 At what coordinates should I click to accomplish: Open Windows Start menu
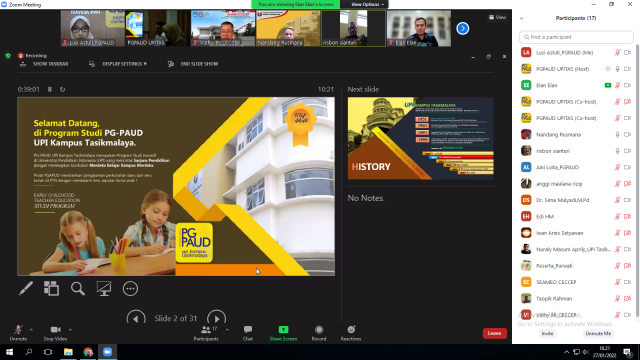(9, 352)
